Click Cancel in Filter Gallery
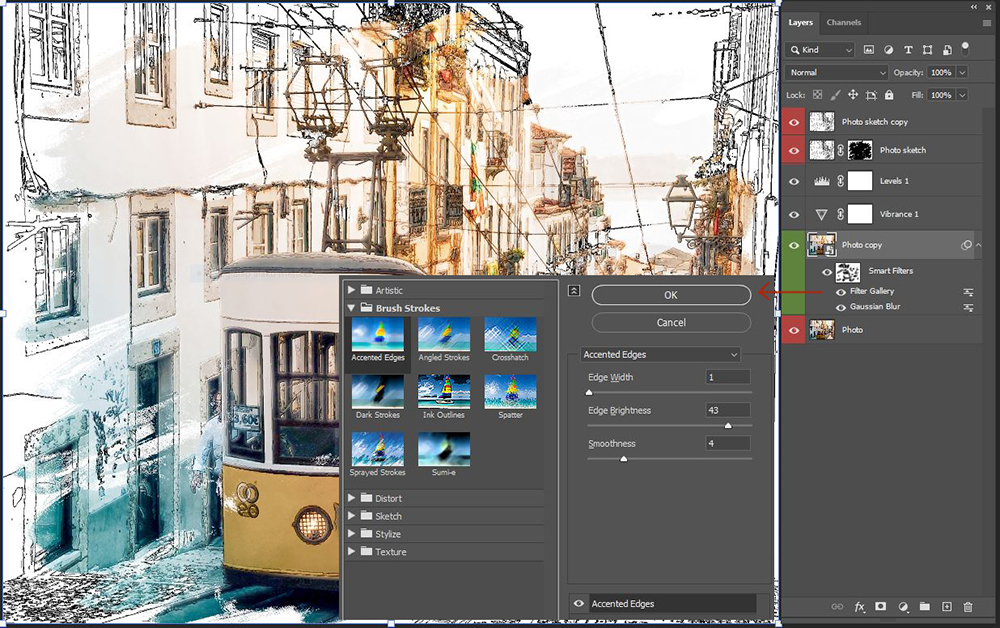The height and width of the screenshot is (628, 1000). pyautogui.click(x=671, y=323)
